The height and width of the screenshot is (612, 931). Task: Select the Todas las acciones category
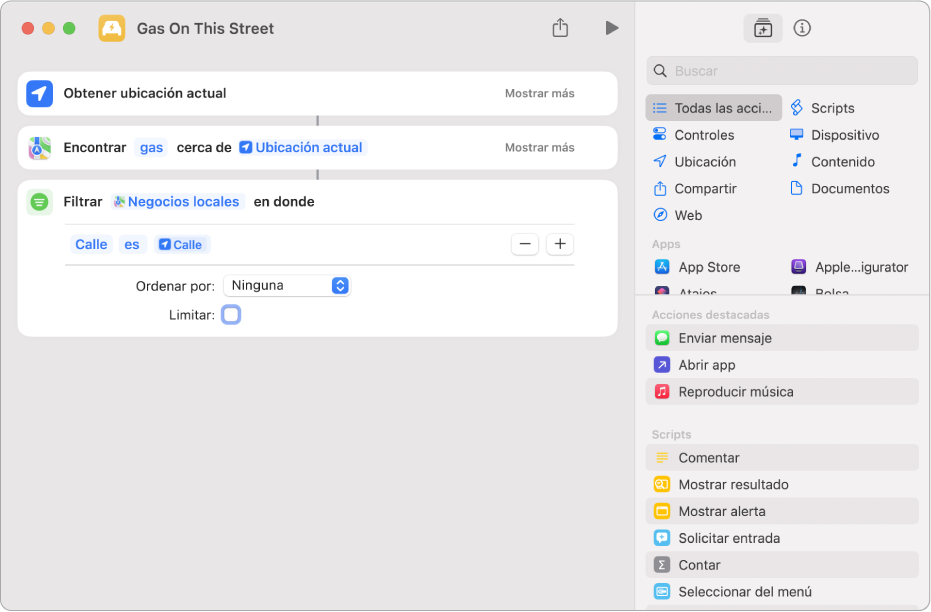point(714,108)
